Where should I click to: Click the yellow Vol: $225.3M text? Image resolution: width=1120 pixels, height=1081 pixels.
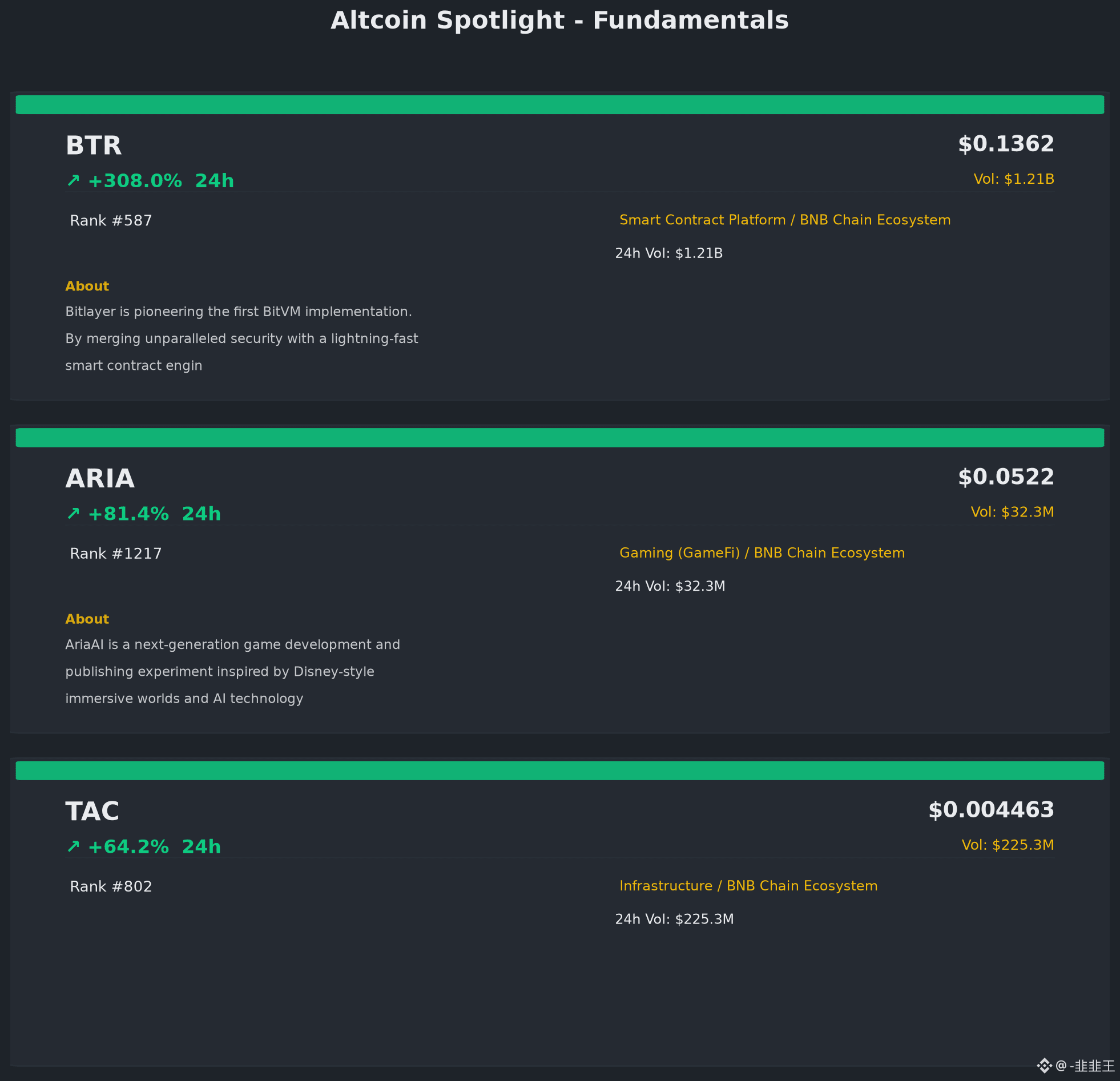pos(1008,845)
